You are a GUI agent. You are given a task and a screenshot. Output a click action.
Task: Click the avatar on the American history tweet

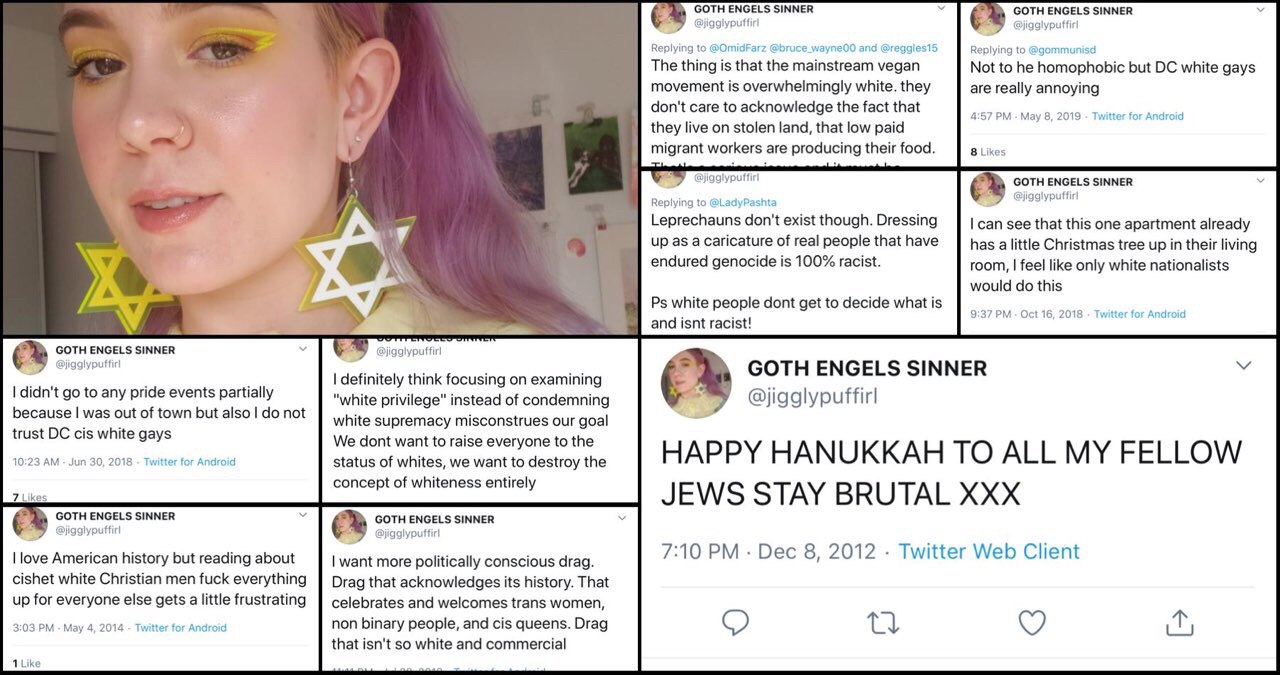click(x=30, y=523)
